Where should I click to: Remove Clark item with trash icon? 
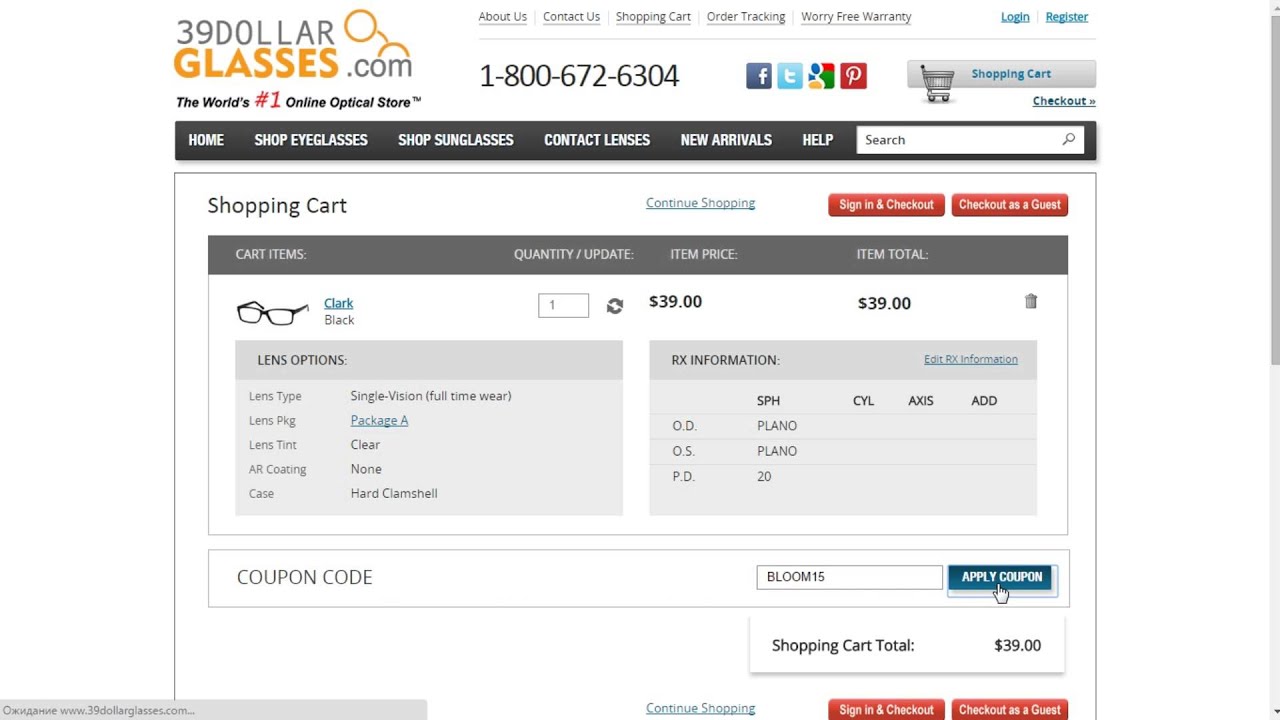[x=1031, y=301]
